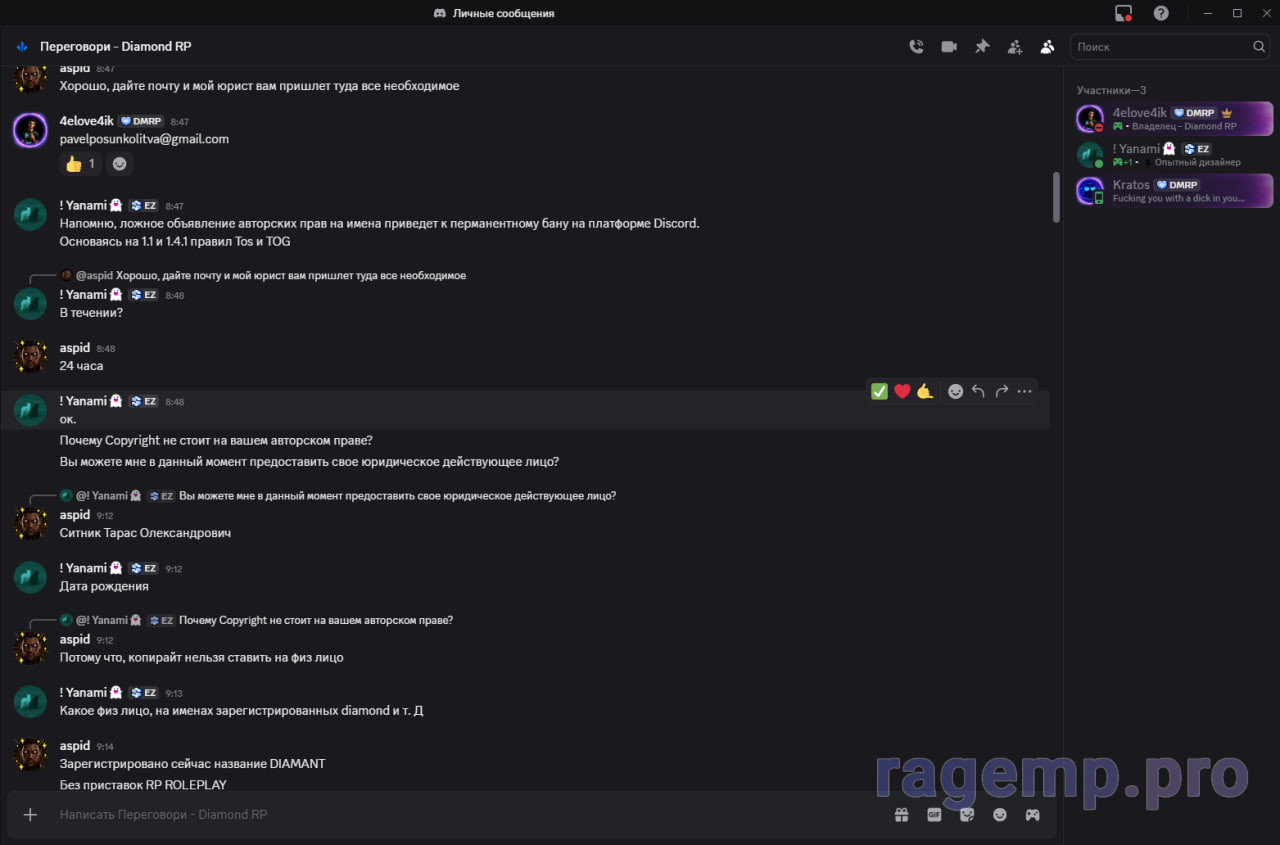Viewport: 1280px width, 845px height.
Task: Add a reaction beside thumbs up count
Action: [119, 163]
